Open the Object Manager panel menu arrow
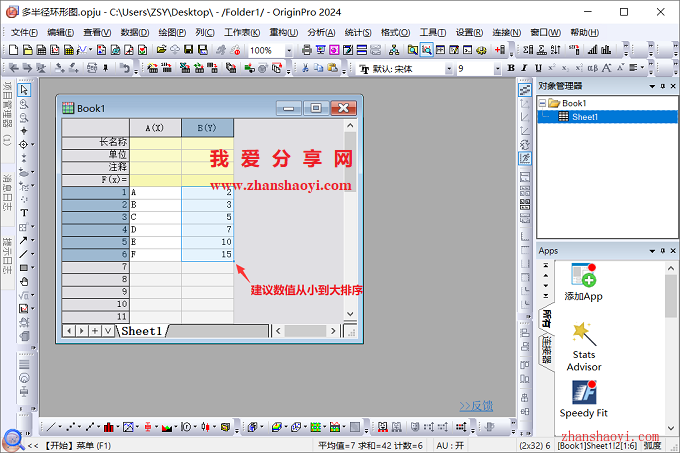680x453 pixels. (652, 86)
